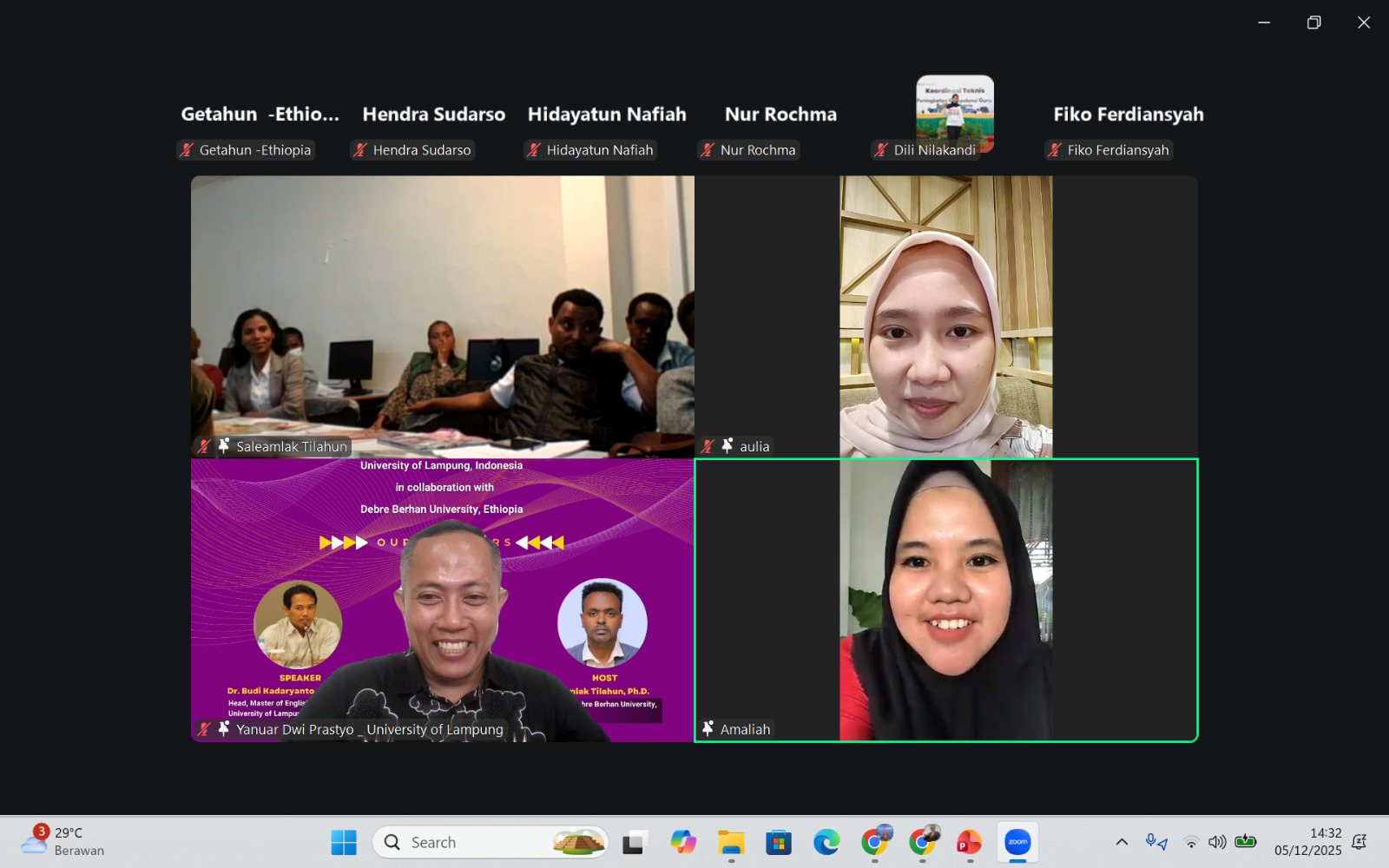Click the pin icon beside aulia's name
This screenshot has height=868, width=1389.
tap(727, 446)
